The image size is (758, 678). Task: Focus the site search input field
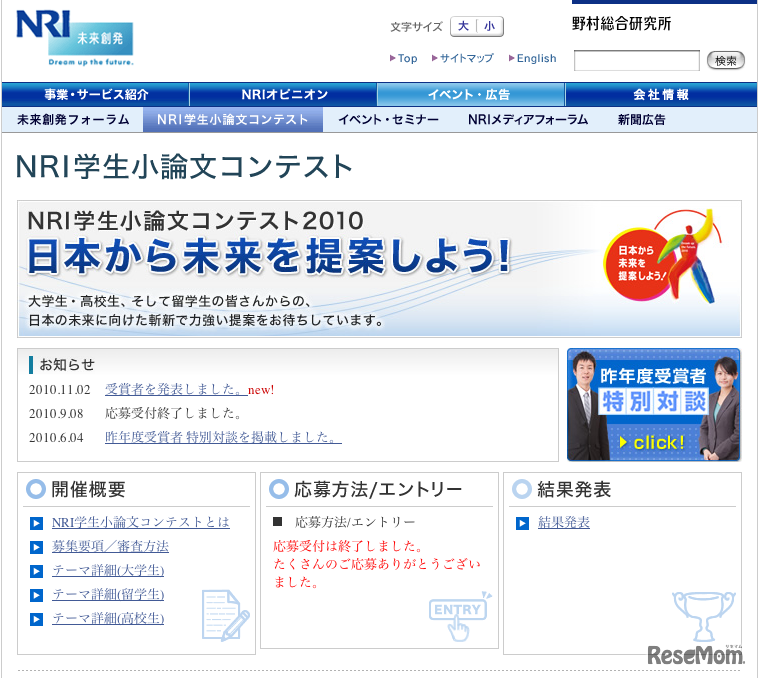point(637,60)
